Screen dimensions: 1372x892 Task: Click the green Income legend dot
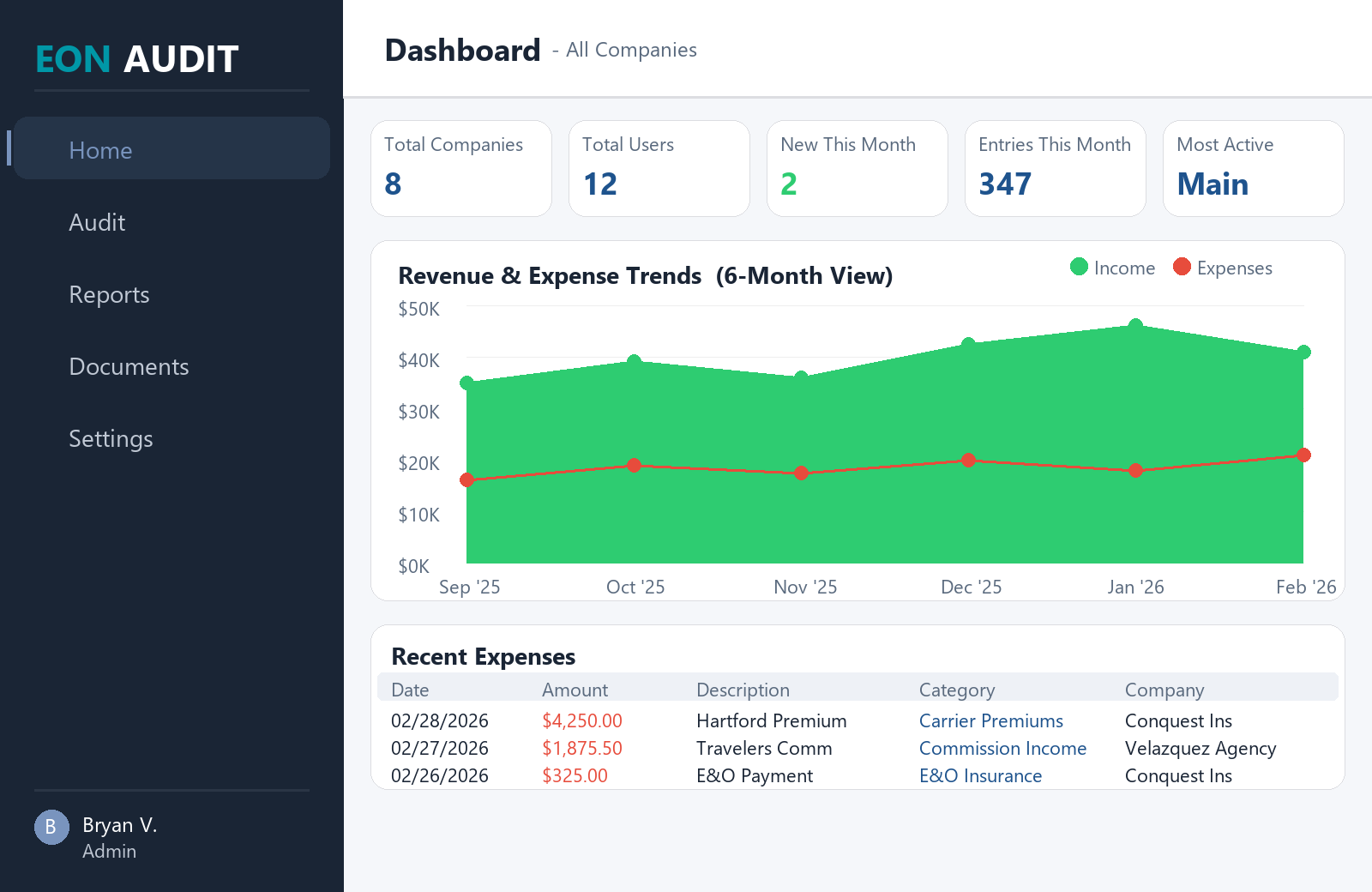(x=1078, y=267)
